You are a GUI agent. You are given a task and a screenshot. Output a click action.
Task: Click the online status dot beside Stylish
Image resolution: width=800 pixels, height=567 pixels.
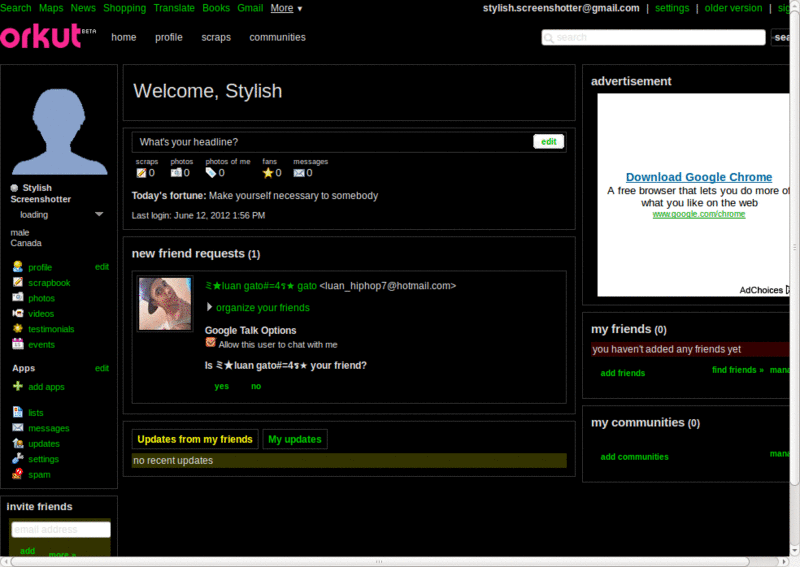click(x=14, y=188)
